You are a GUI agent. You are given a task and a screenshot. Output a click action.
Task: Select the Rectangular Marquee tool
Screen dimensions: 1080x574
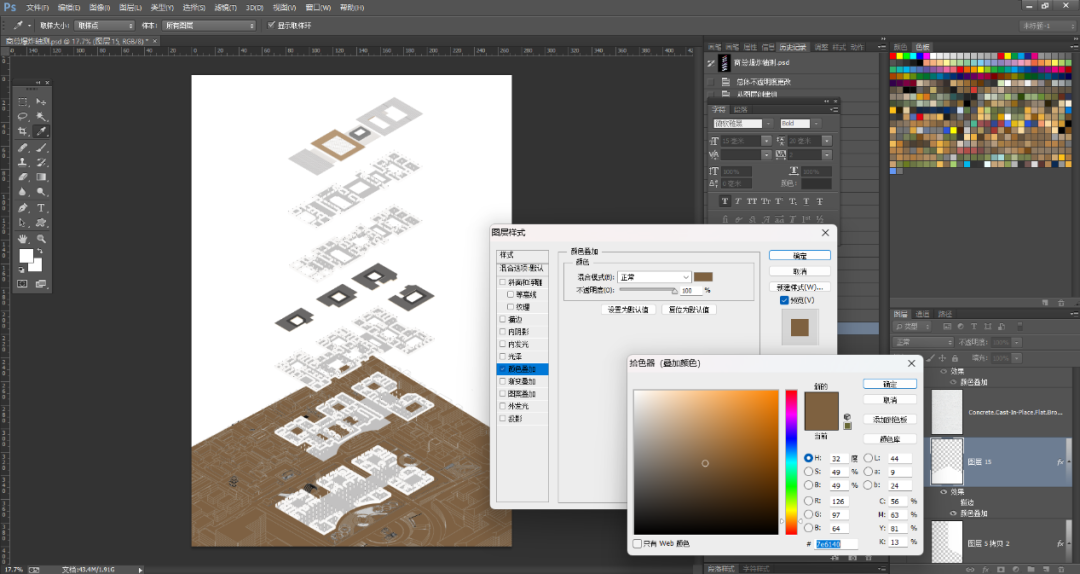[x=23, y=101]
